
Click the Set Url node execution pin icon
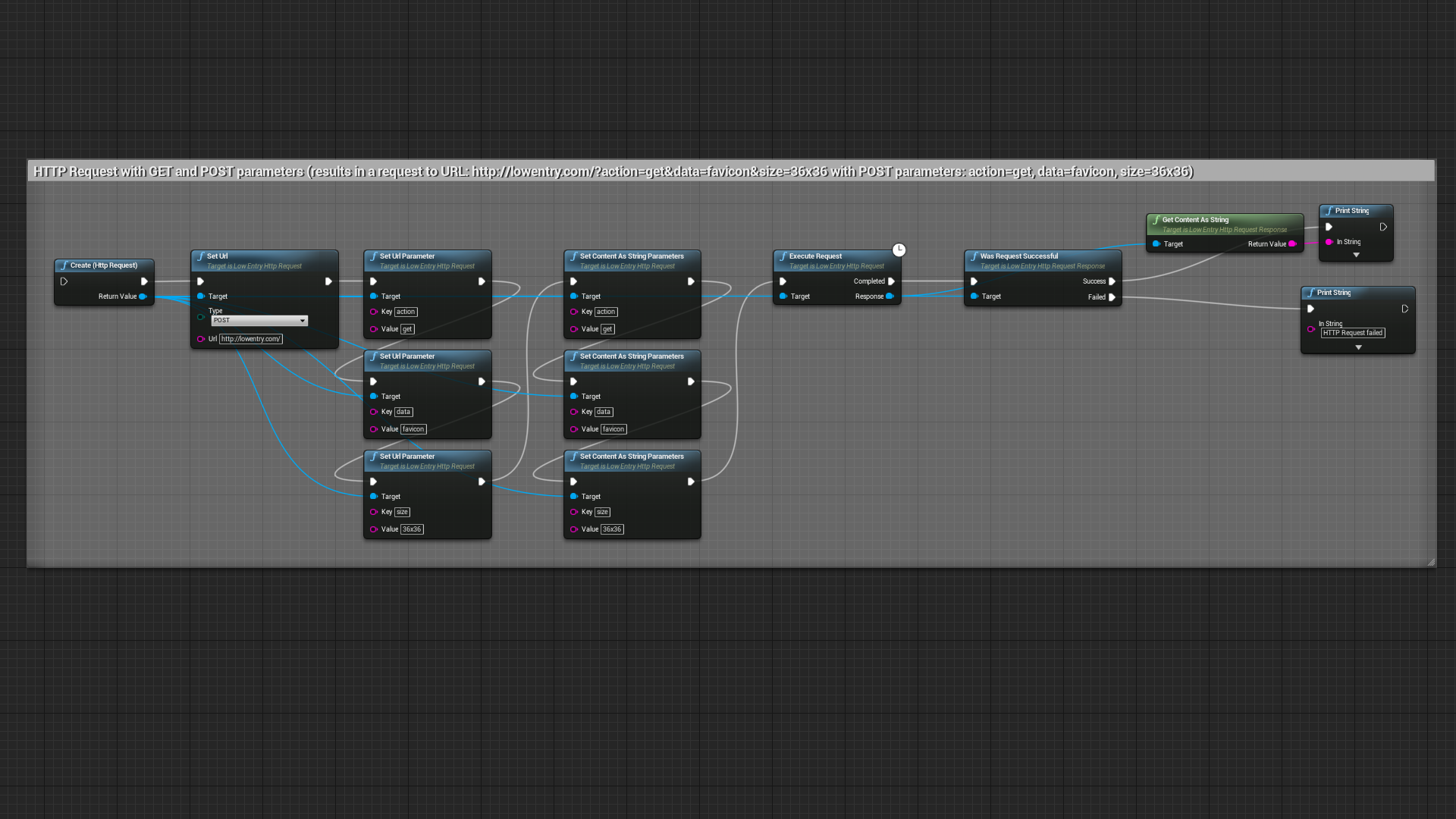tap(201, 281)
